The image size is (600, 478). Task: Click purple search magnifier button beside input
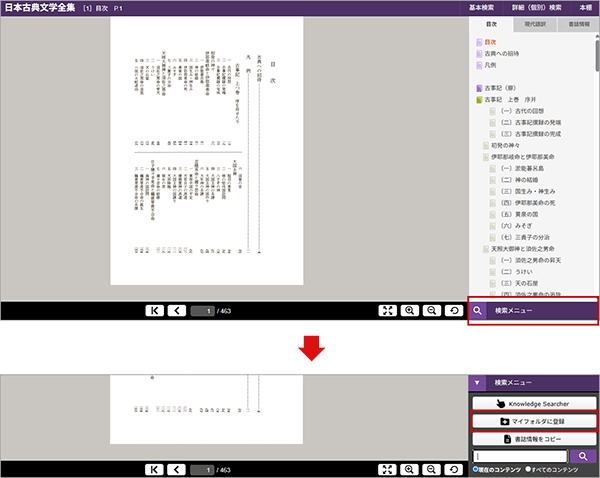[583, 456]
